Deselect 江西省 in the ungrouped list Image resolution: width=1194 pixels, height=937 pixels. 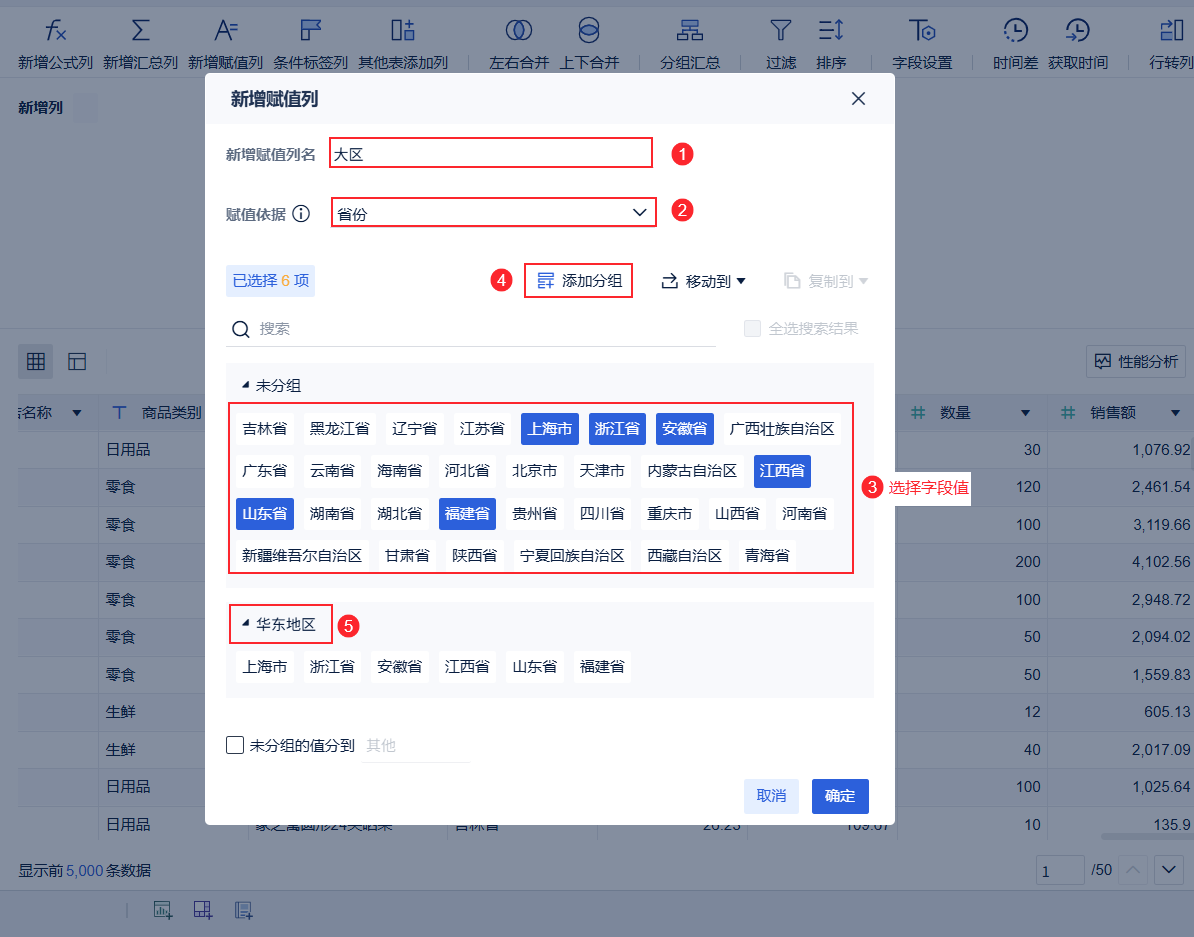782,471
